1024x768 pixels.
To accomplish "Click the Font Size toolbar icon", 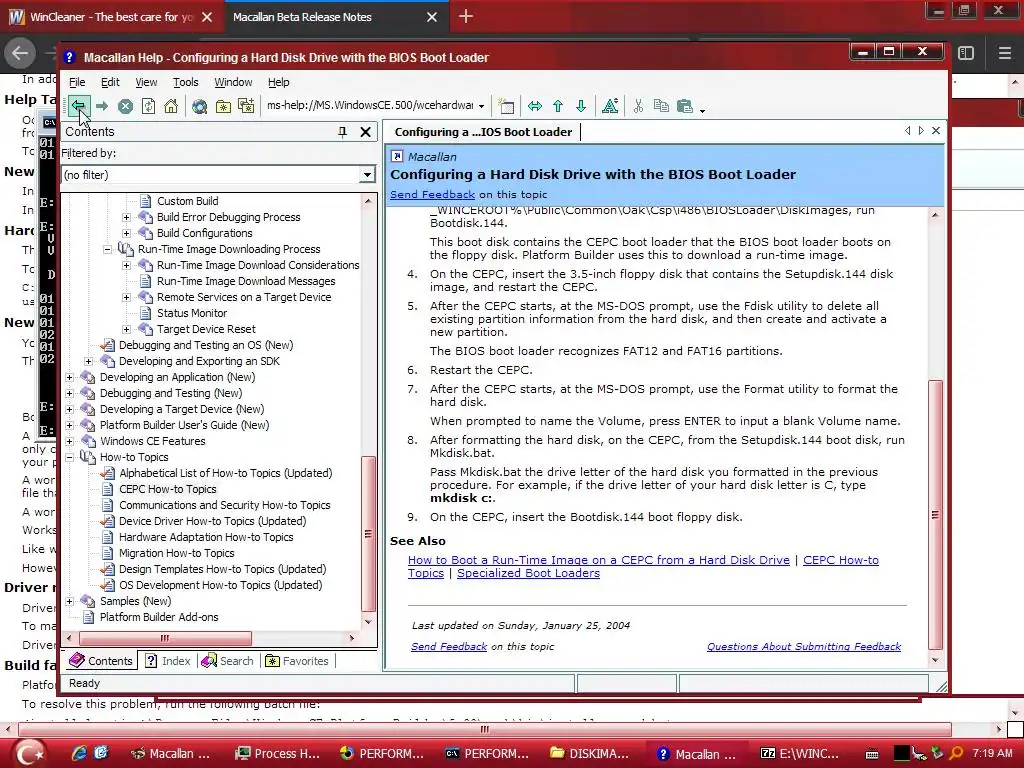I will pos(610,106).
